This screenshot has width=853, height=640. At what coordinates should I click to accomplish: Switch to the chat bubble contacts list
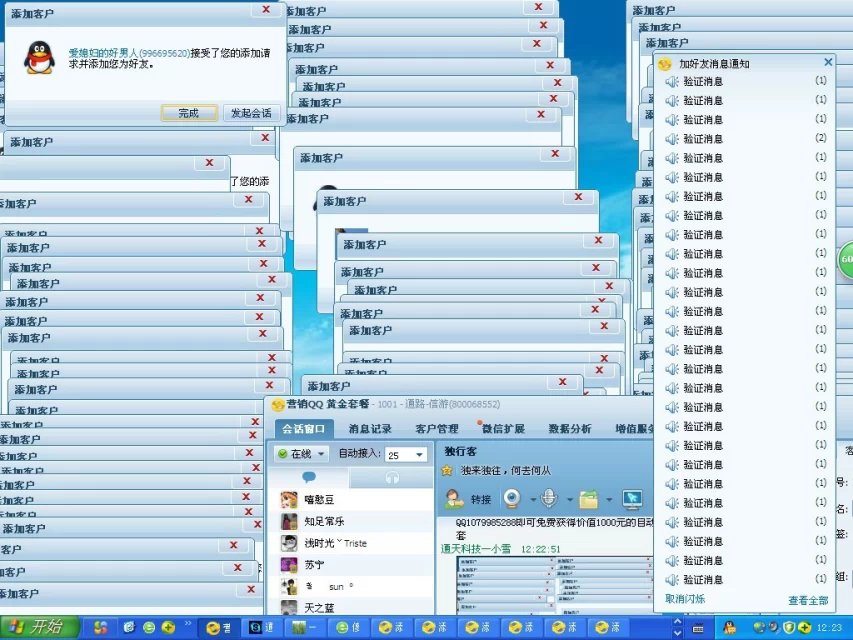pyautogui.click(x=309, y=478)
